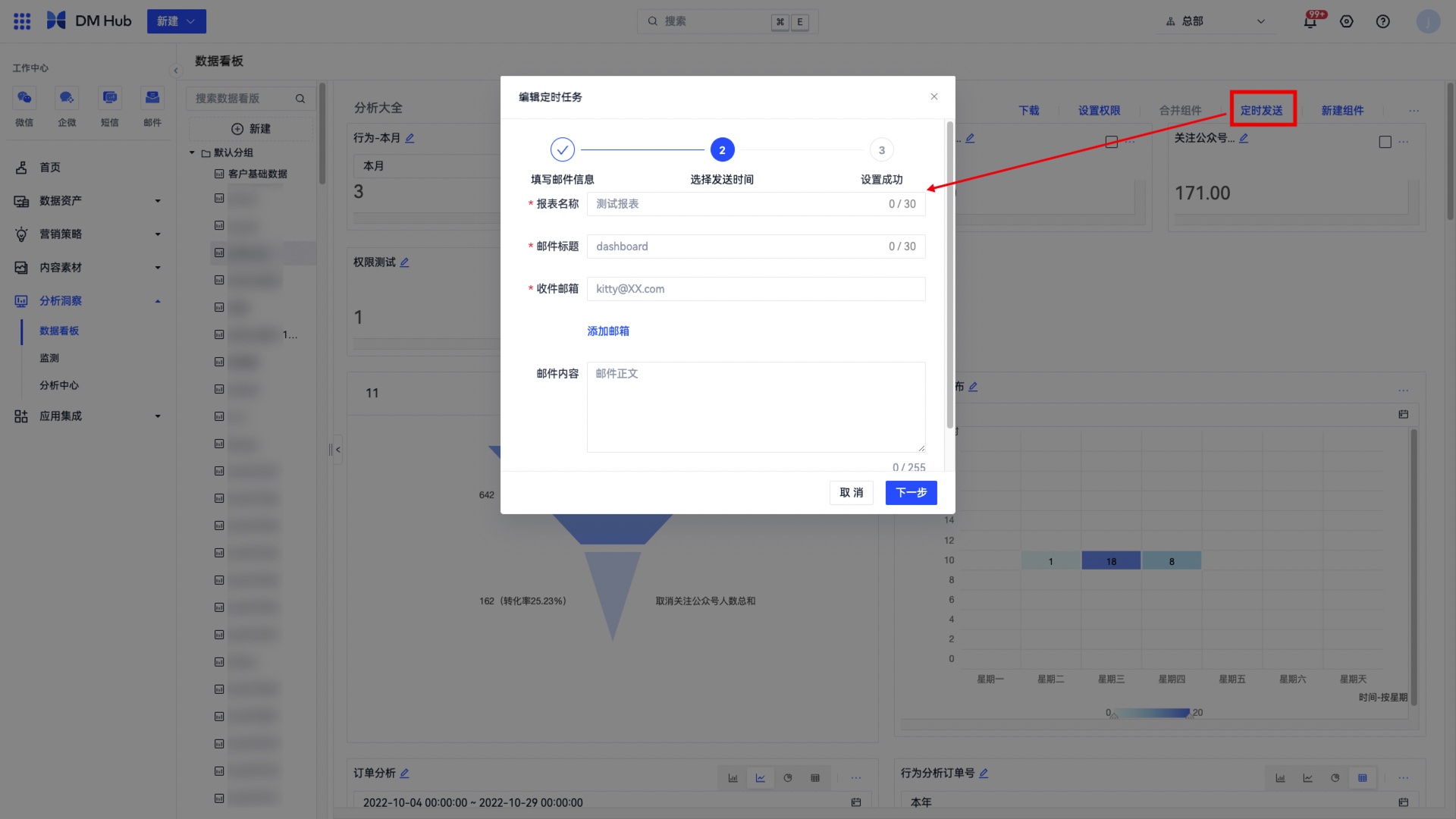Go back to step 填写邮件信息 in wizard

tap(563, 150)
